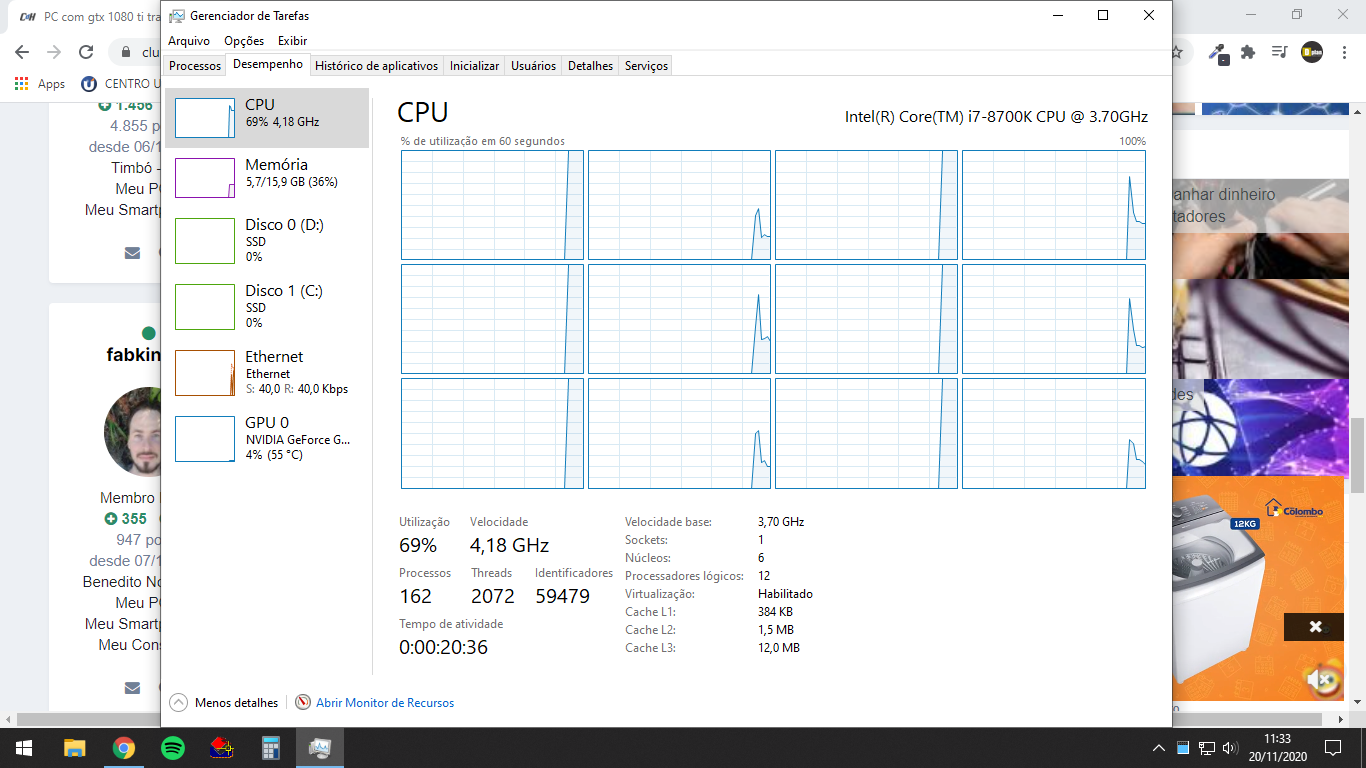Image resolution: width=1366 pixels, height=768 pixels.
Task: Click the Task Manager title bar icon
Action: [177, 16]
